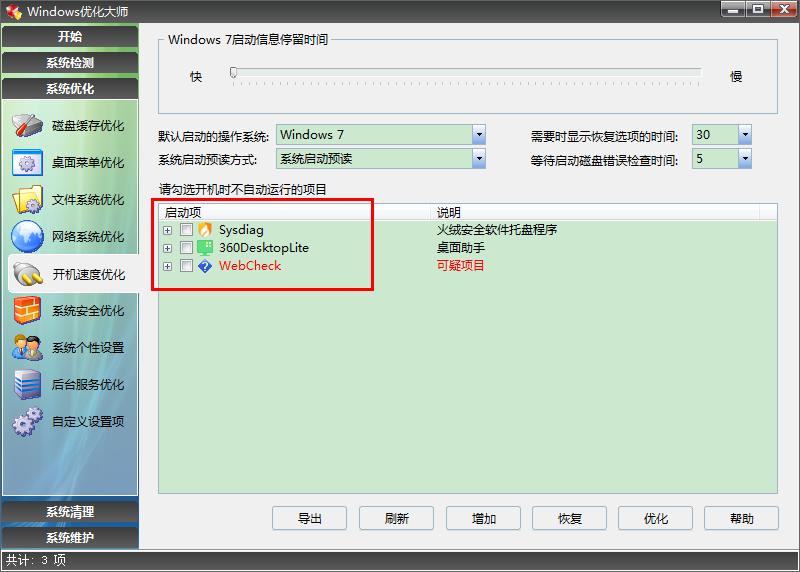Screen dimensions: 800x572
Task: Switch to the 开始 section
Action: click(x=70, y=37)
